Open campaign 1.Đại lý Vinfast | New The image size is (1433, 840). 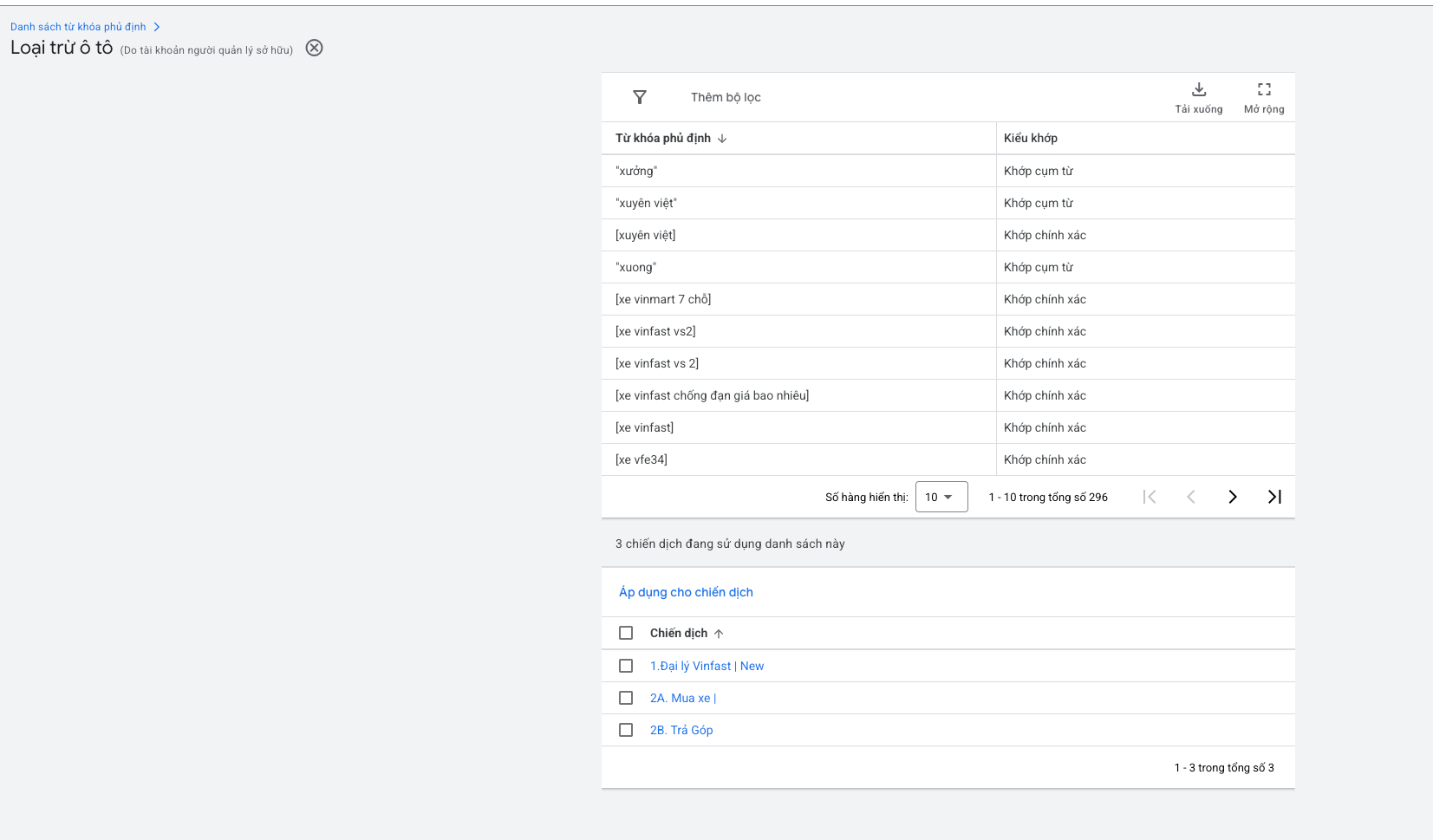(707, 666)
